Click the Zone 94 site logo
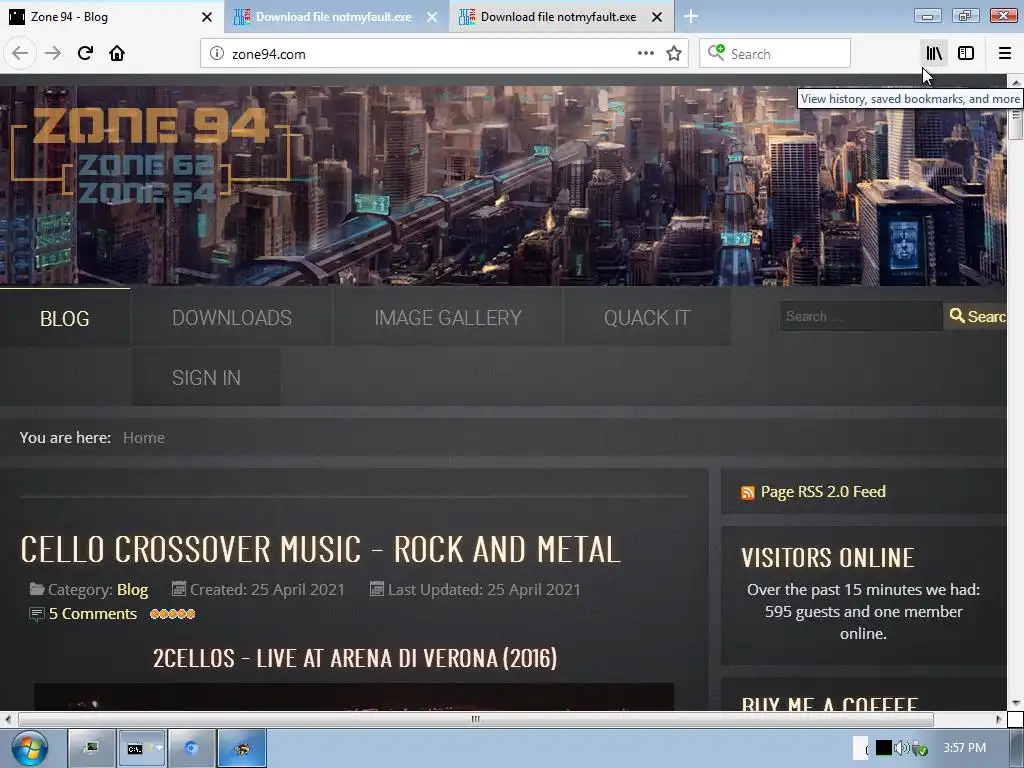The width and height of the screenshot is (1024, 768). click(152, 153)
